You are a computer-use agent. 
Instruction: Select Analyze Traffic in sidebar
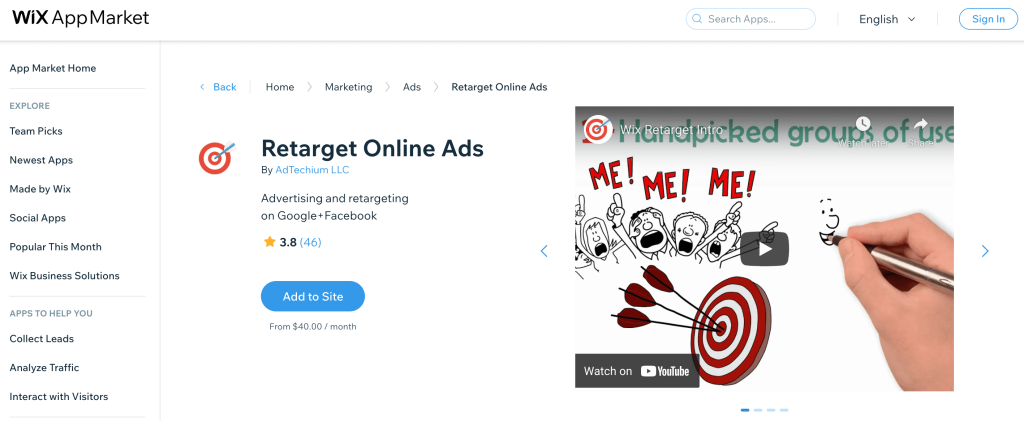click(x=44, y=367)
